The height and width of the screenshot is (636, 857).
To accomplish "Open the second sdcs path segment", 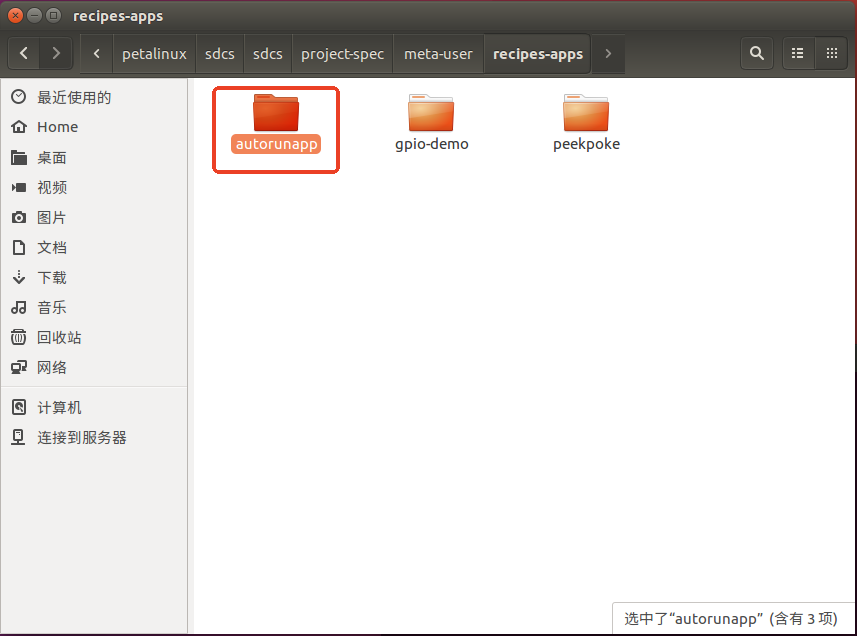I will (x=268, y=54).
